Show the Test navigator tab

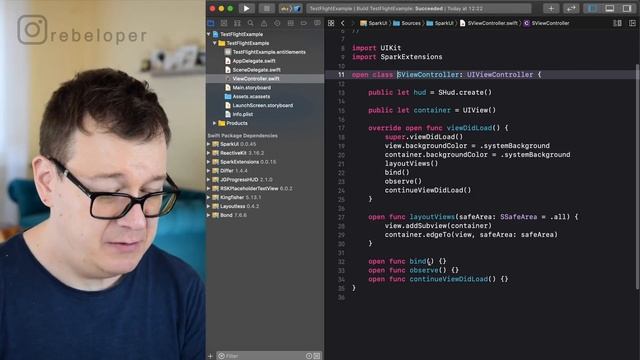coord(277,23)
